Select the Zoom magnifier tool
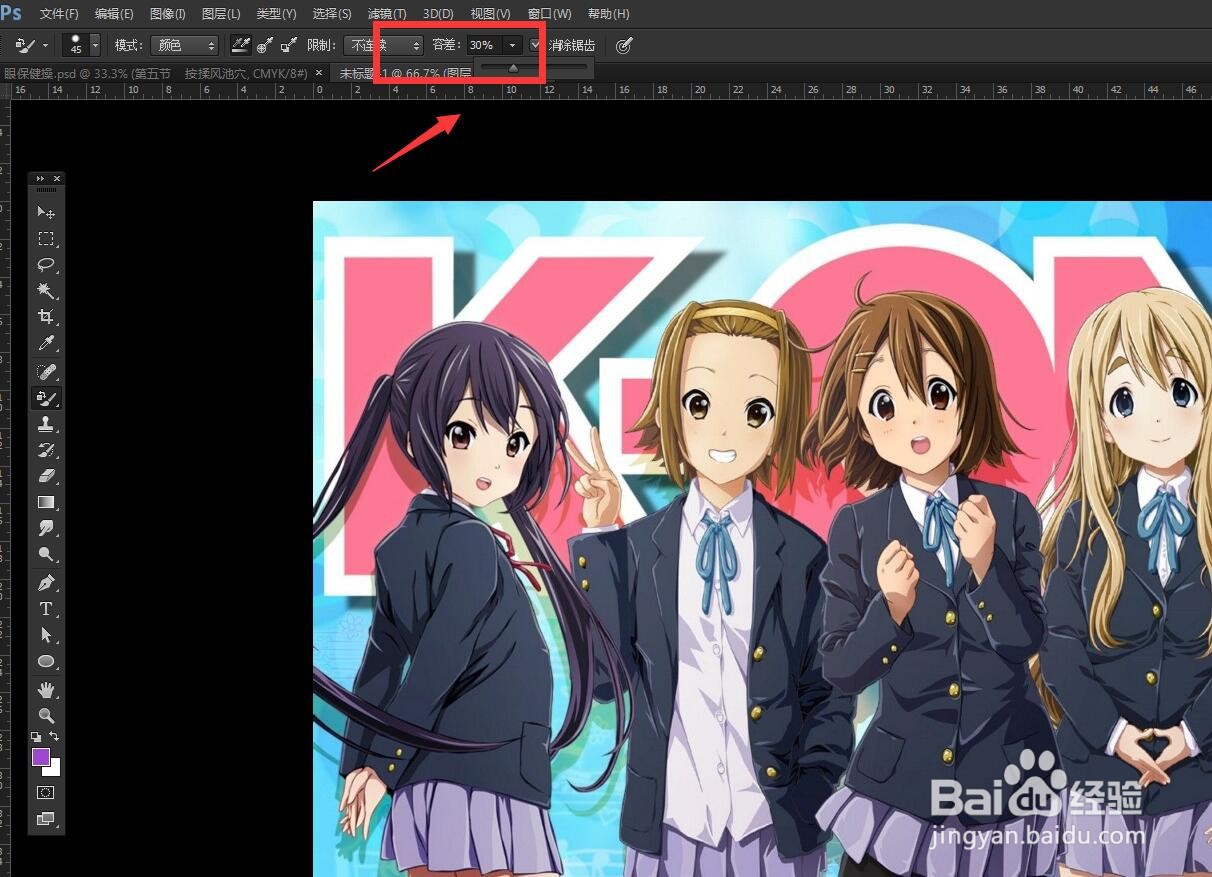This screenshot has height=877, width=1212. pyautogui.click(x=46, y=716)
